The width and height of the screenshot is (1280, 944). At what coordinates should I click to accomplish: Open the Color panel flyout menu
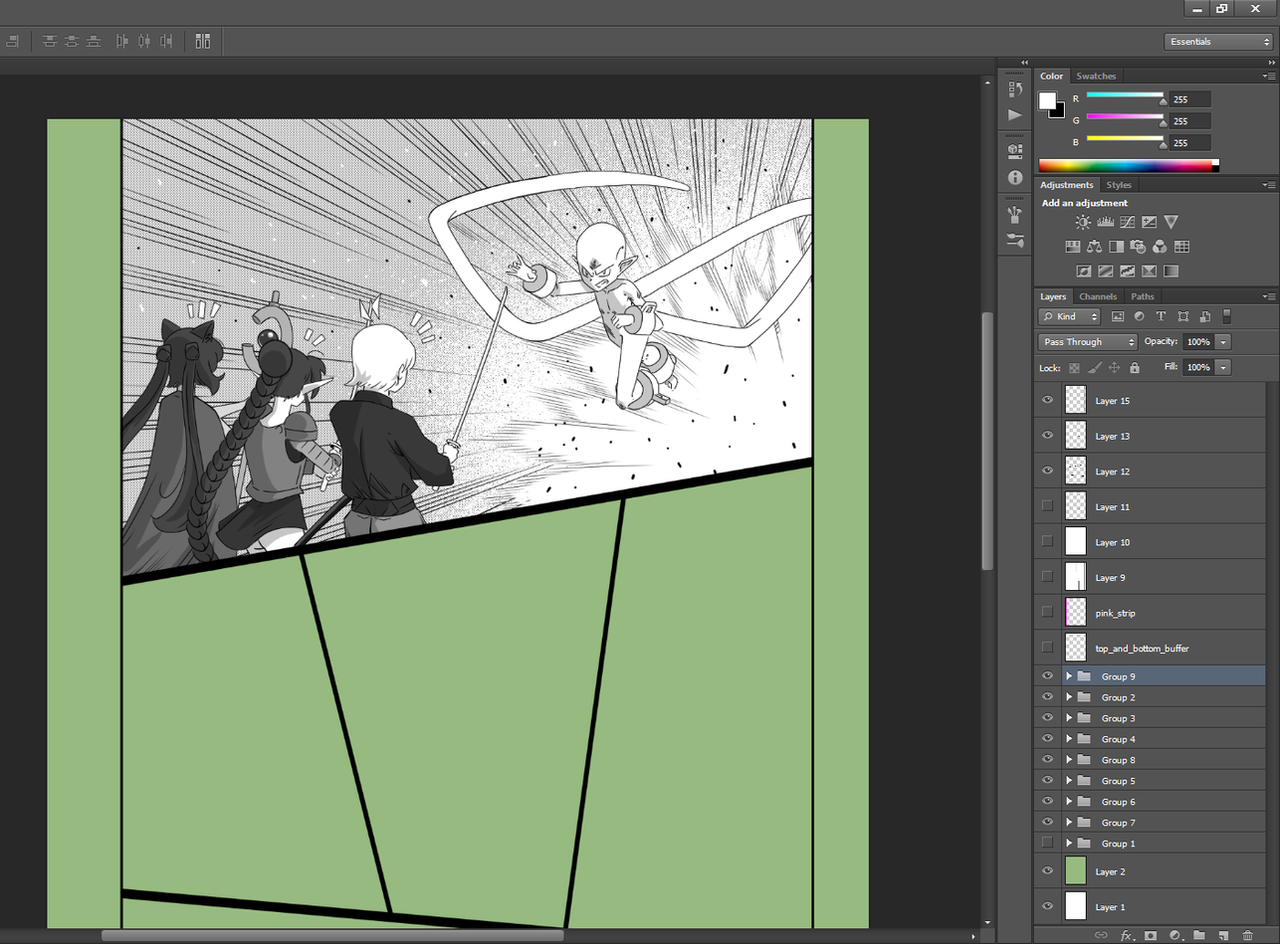1268,76
